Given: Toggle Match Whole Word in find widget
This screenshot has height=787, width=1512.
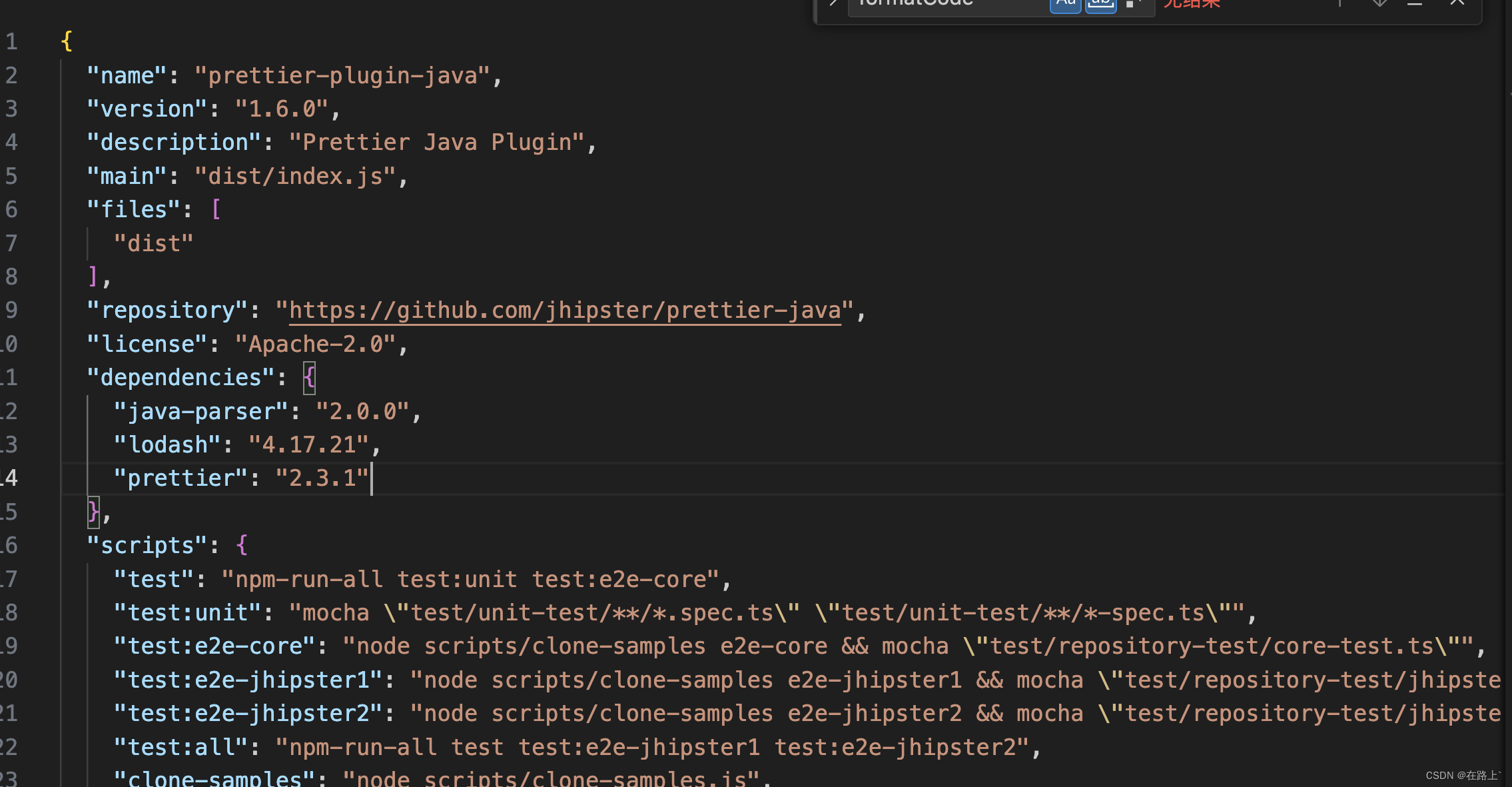Looking at the screenshot, I should tap(1101, 3).
